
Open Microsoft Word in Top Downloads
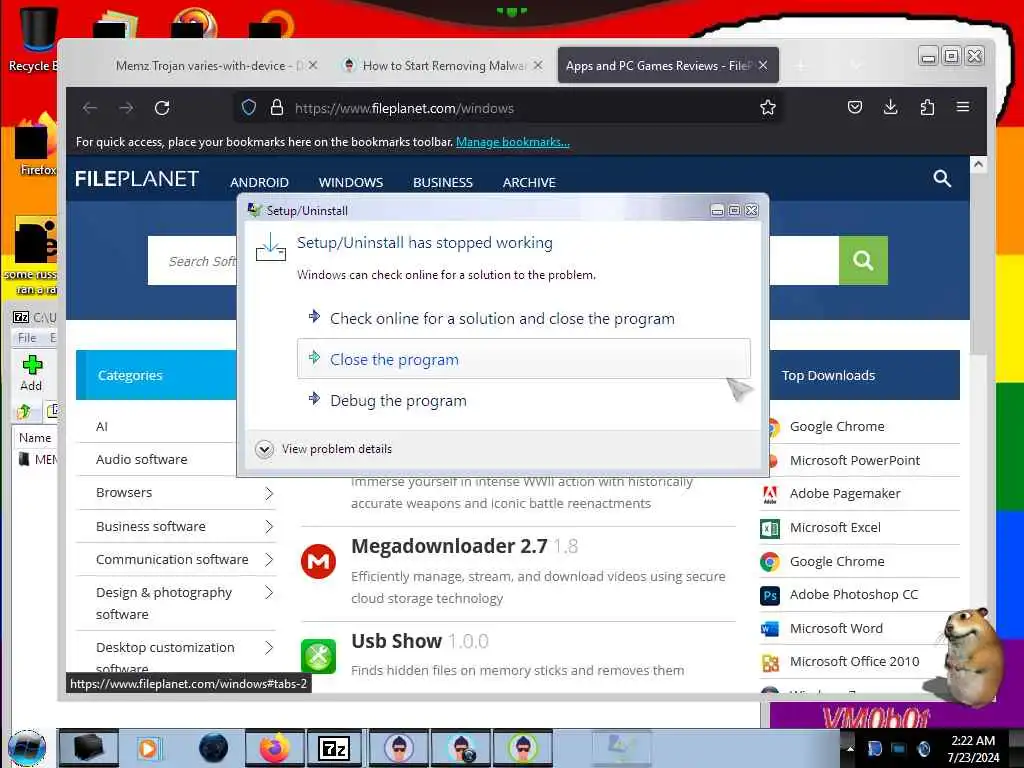click(836, 628)
